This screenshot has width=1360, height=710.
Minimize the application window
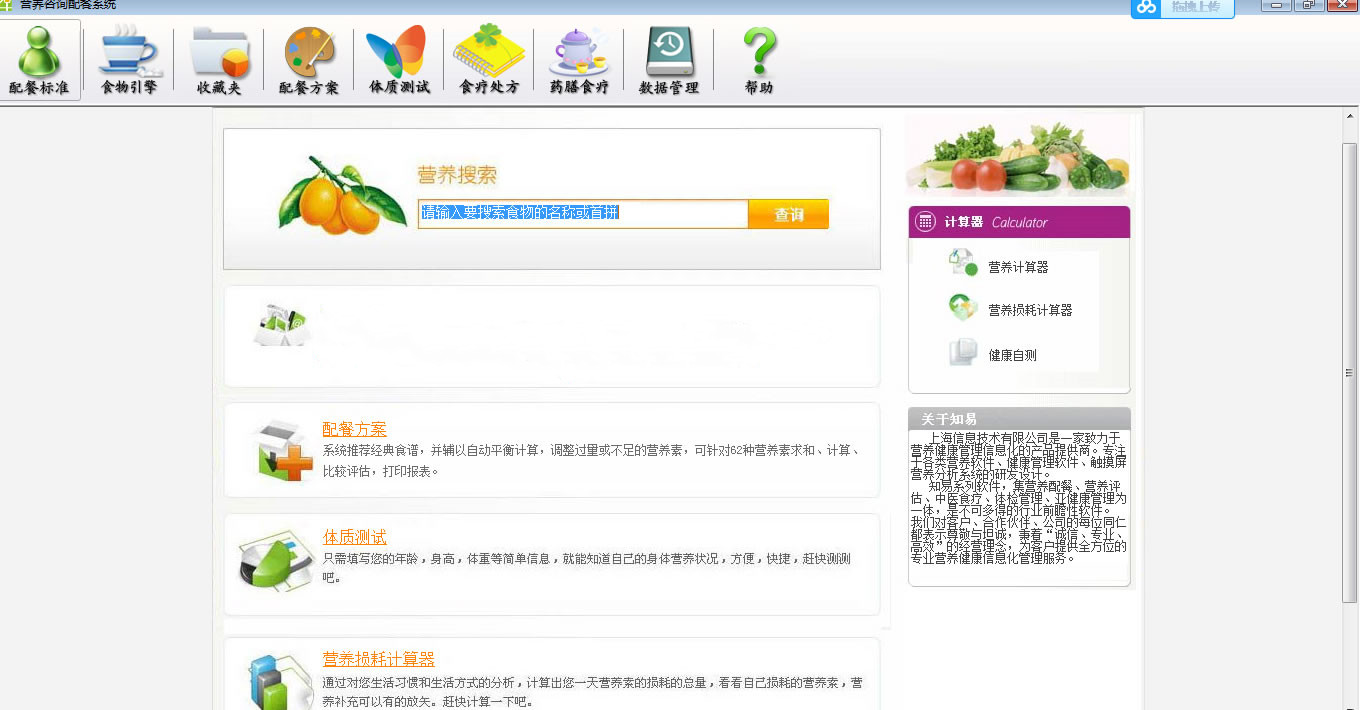coord(1275,6)
